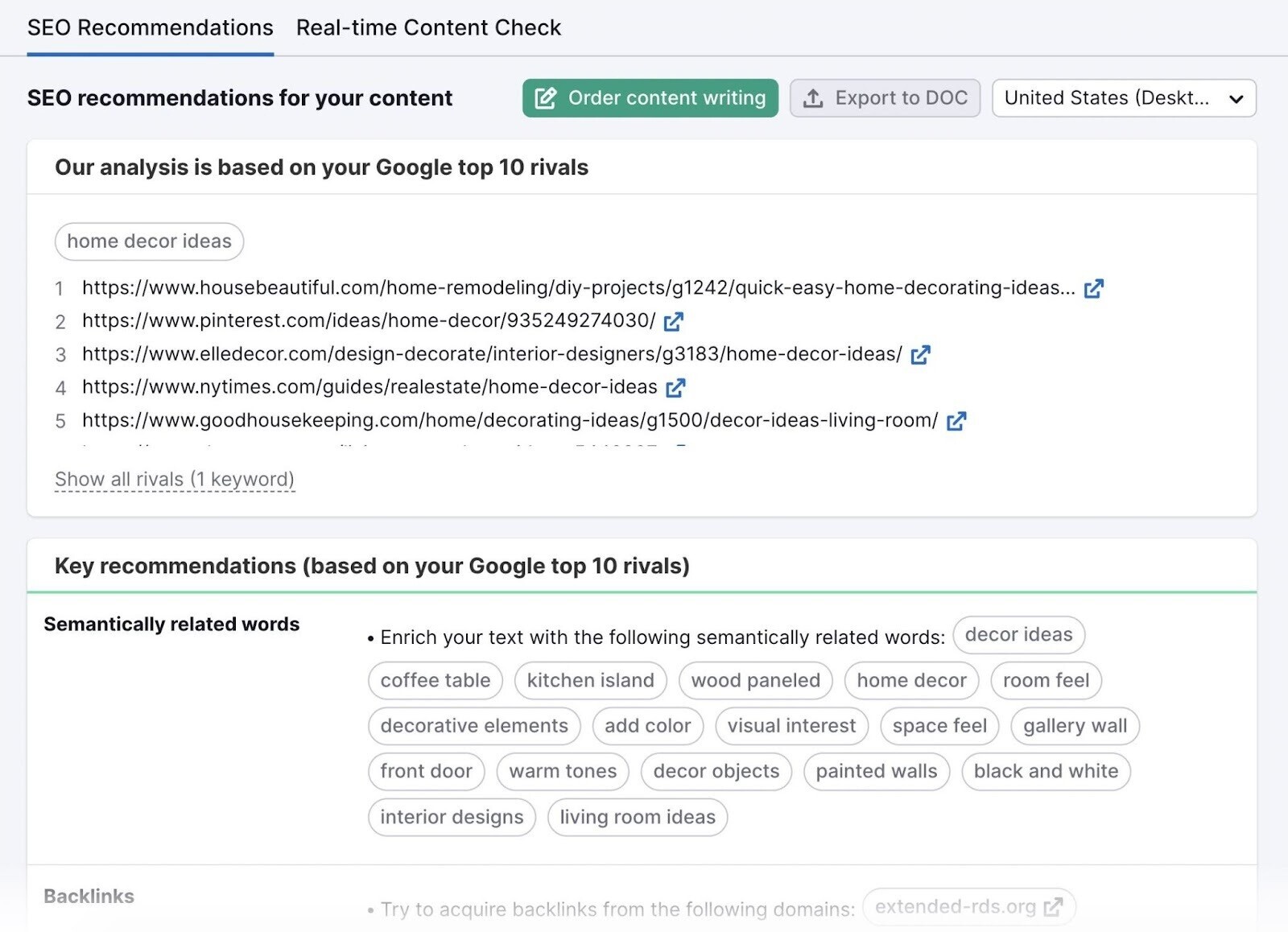The height and width of the screenshot is (932, 1288).
Task: Click the Order content writing button
Action: click(650, 98)
